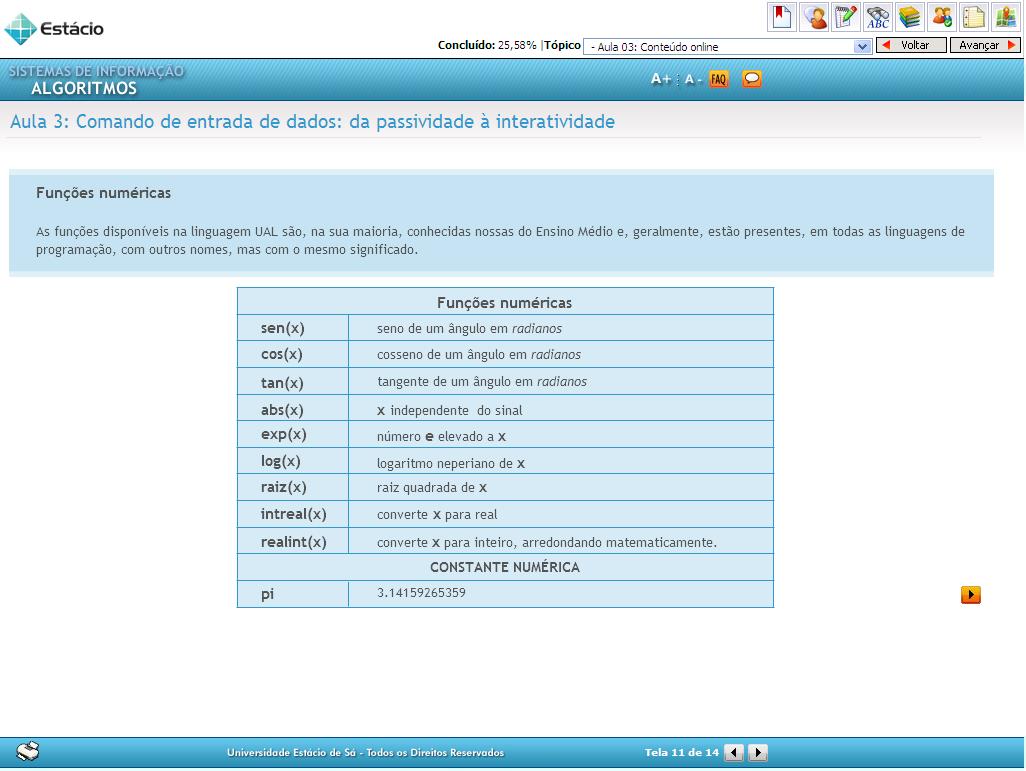Open the notepad with pencil icon
Image resolution: width=1026 pixels, height=771 pixels.
[846, 17]
